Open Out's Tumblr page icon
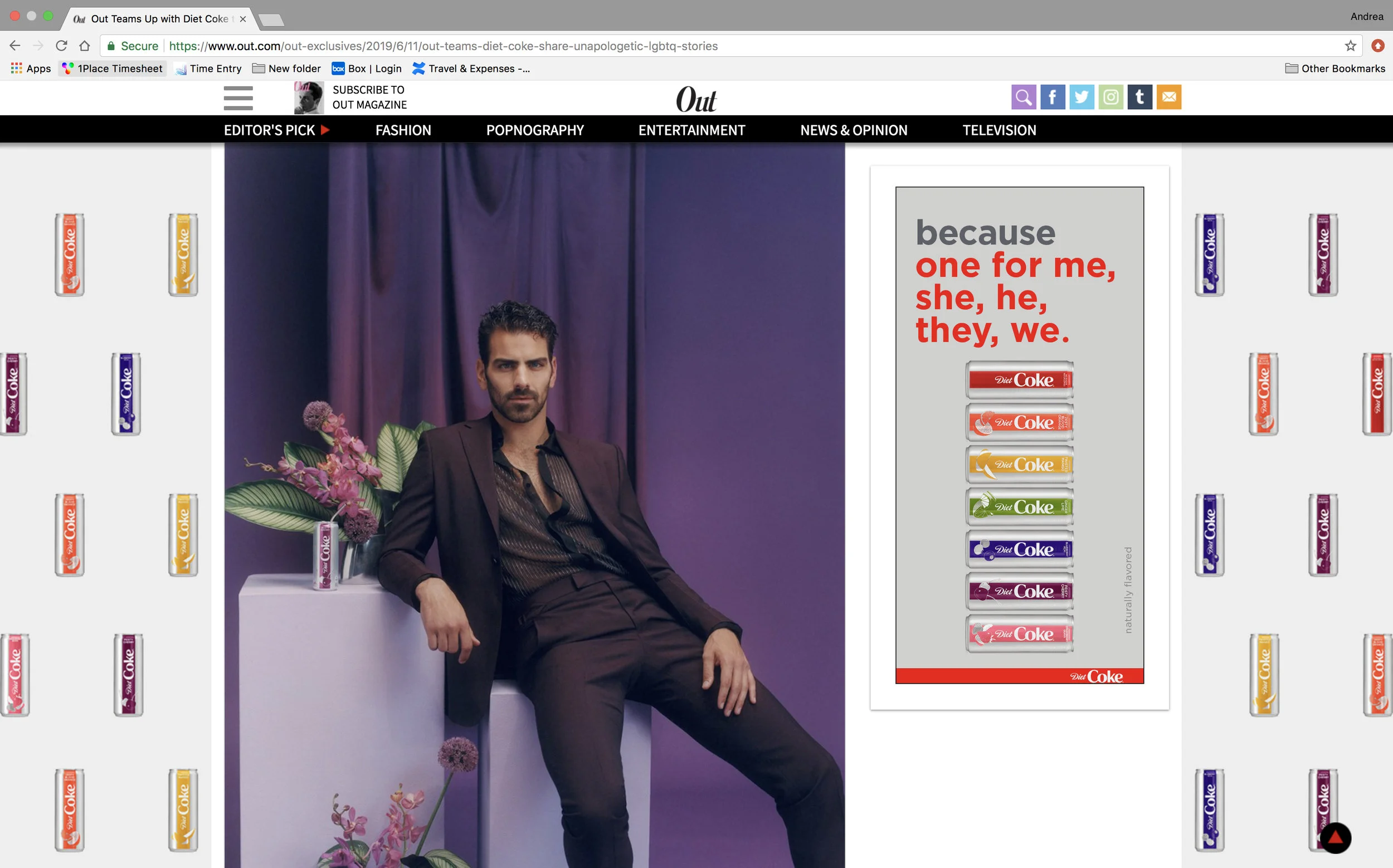This screenshot has width=1393, height=868. coord(1140,97)
